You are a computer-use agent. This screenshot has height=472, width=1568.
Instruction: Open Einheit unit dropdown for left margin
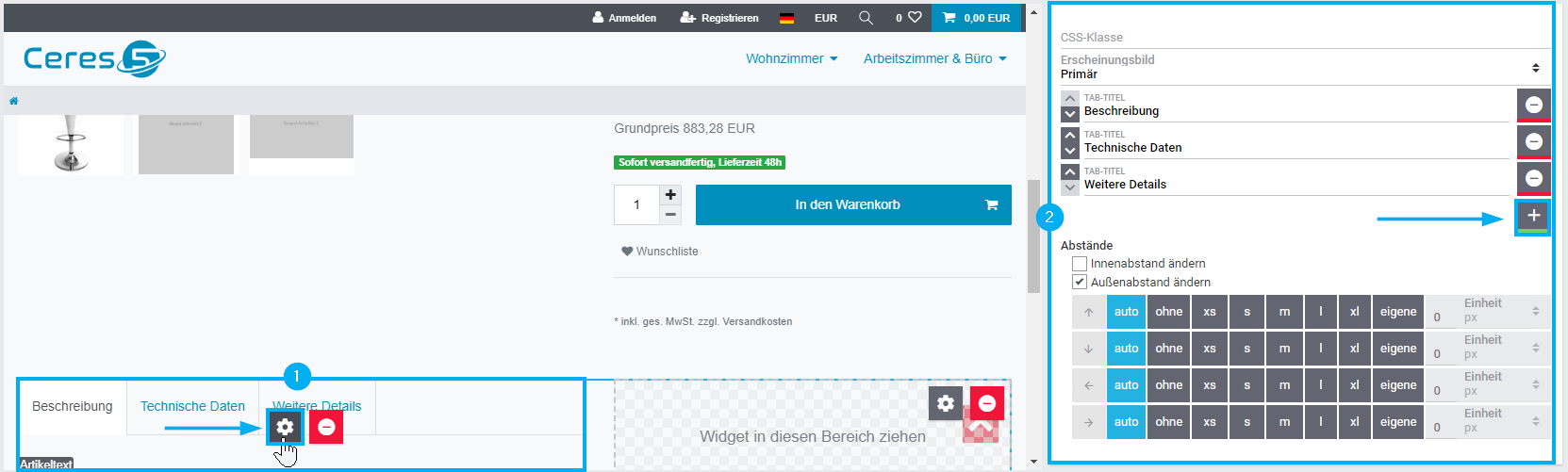coord(1502,384)
